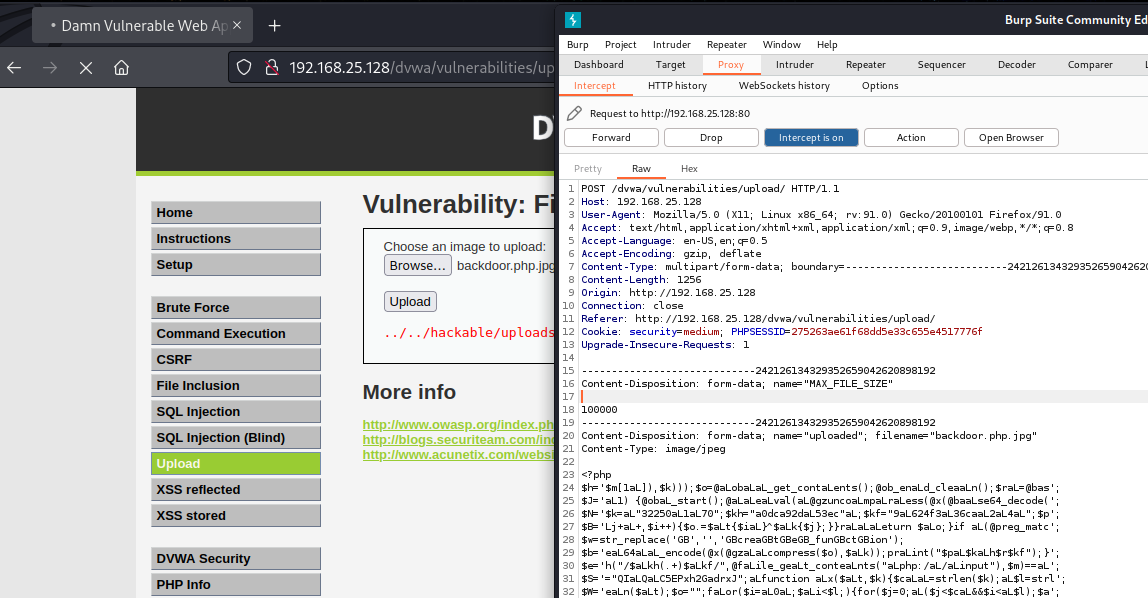Click the acunetix.com More info link
Image resolution: width=1148 pixels, height=598 pixels.
458,455
